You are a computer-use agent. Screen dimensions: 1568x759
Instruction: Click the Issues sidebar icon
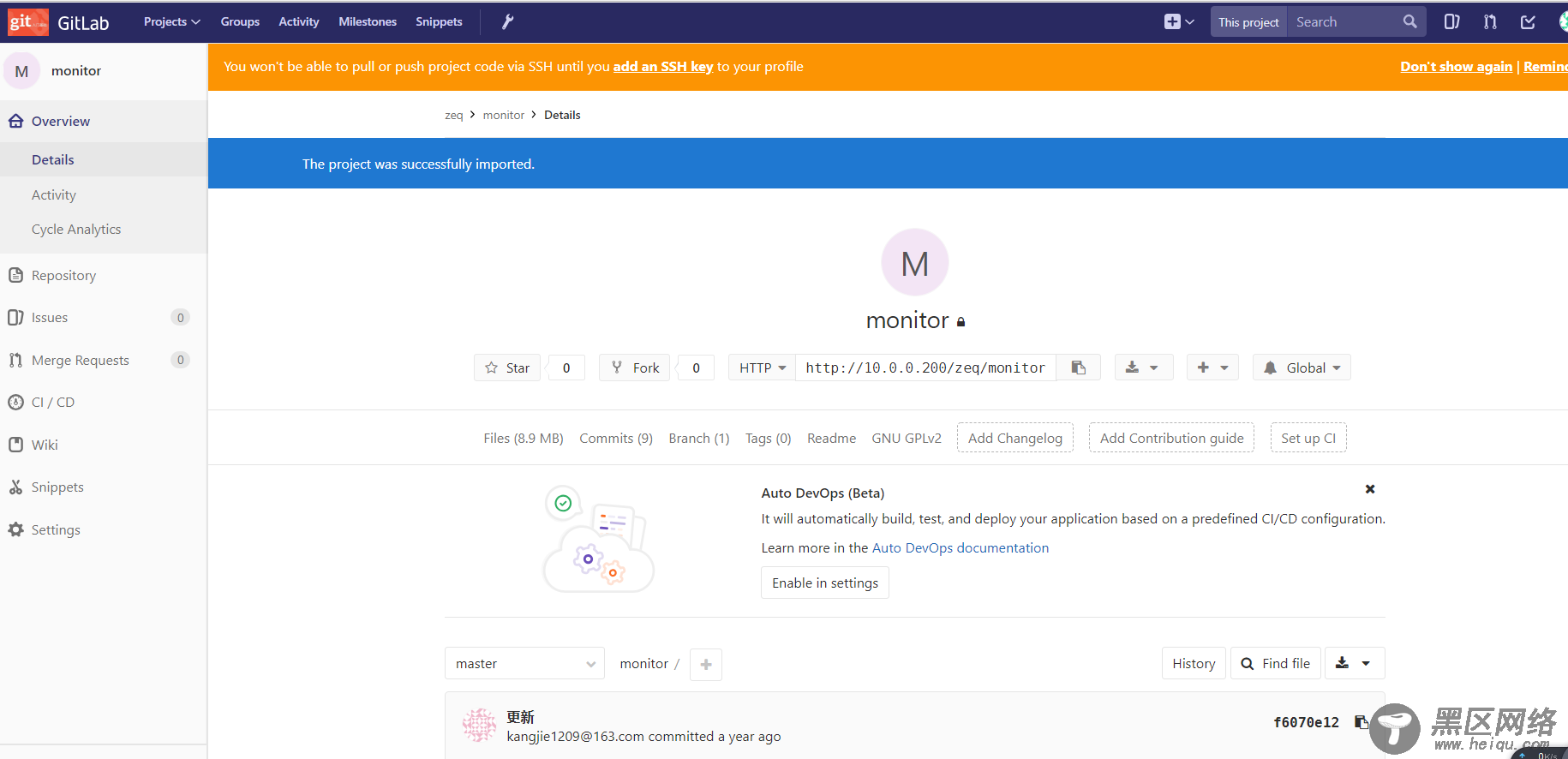(x=15, y=318)
